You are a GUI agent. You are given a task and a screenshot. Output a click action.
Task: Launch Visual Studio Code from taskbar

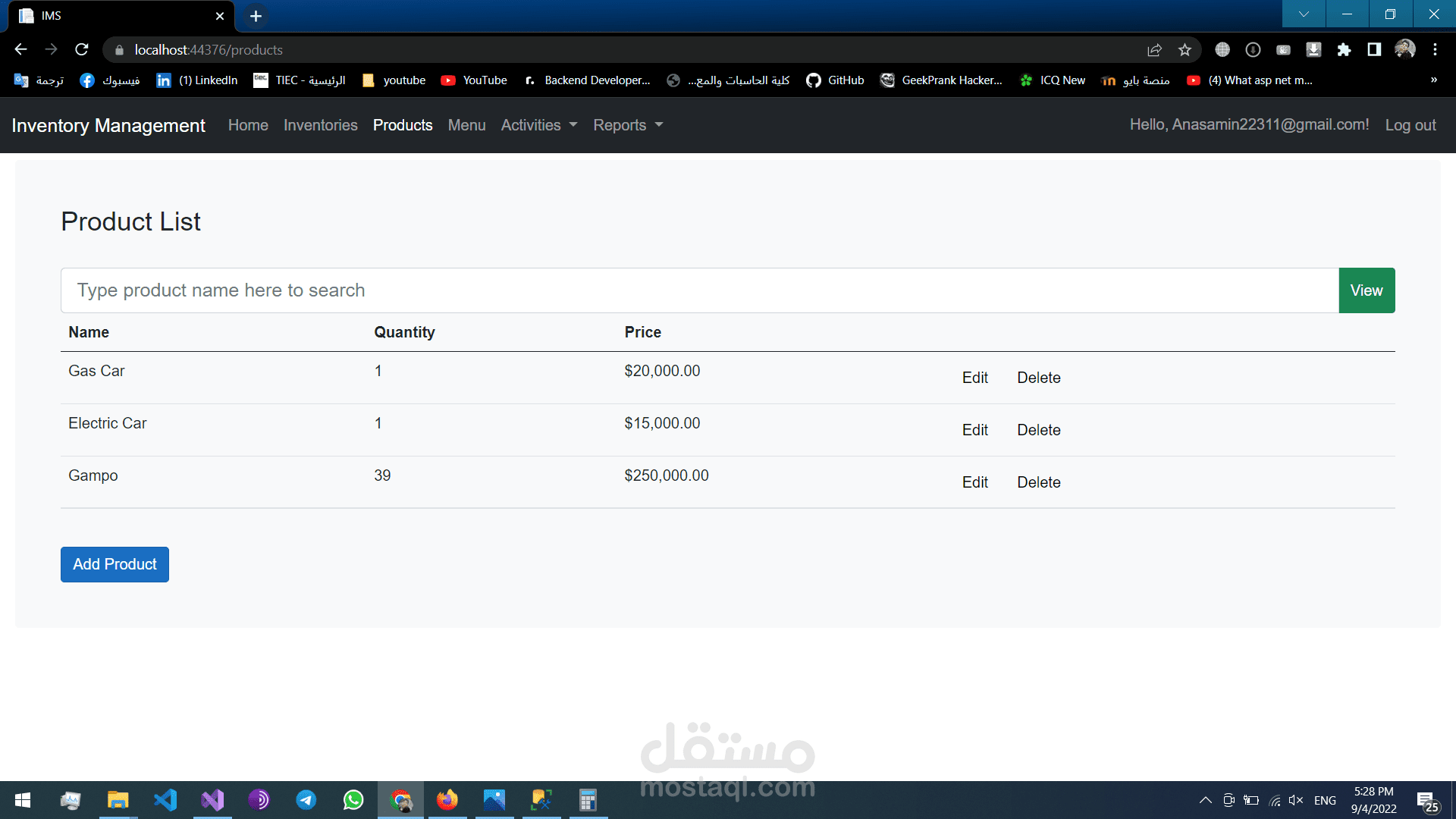coord(165,800)
